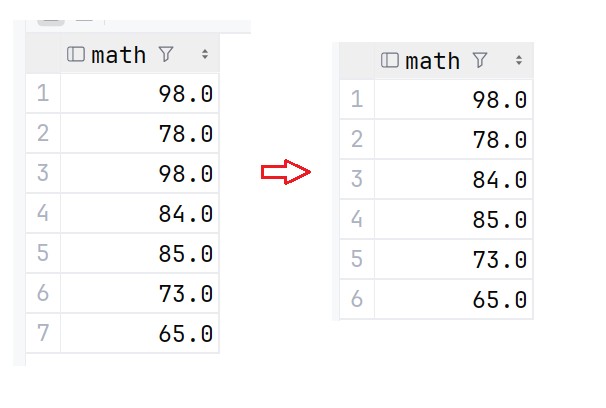Select row number 5 in the left table
The height and width of the screenshot is (408, 606).
tap(42, 253)
